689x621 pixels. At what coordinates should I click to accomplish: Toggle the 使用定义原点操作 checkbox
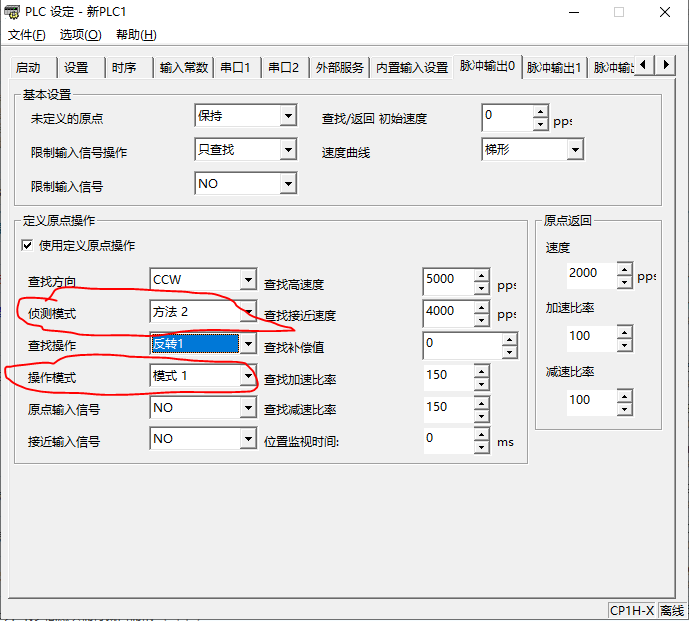click(27, 245)
